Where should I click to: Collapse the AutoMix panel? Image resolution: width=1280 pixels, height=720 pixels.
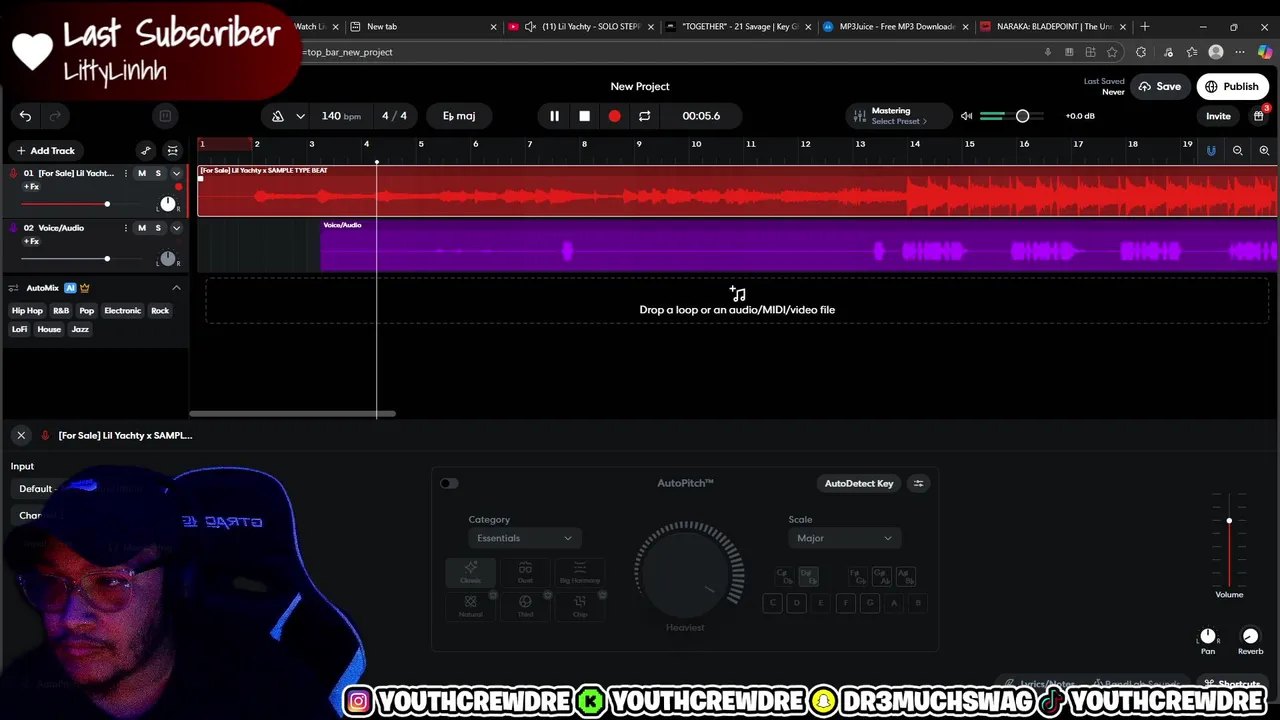[x=176, y=288]
